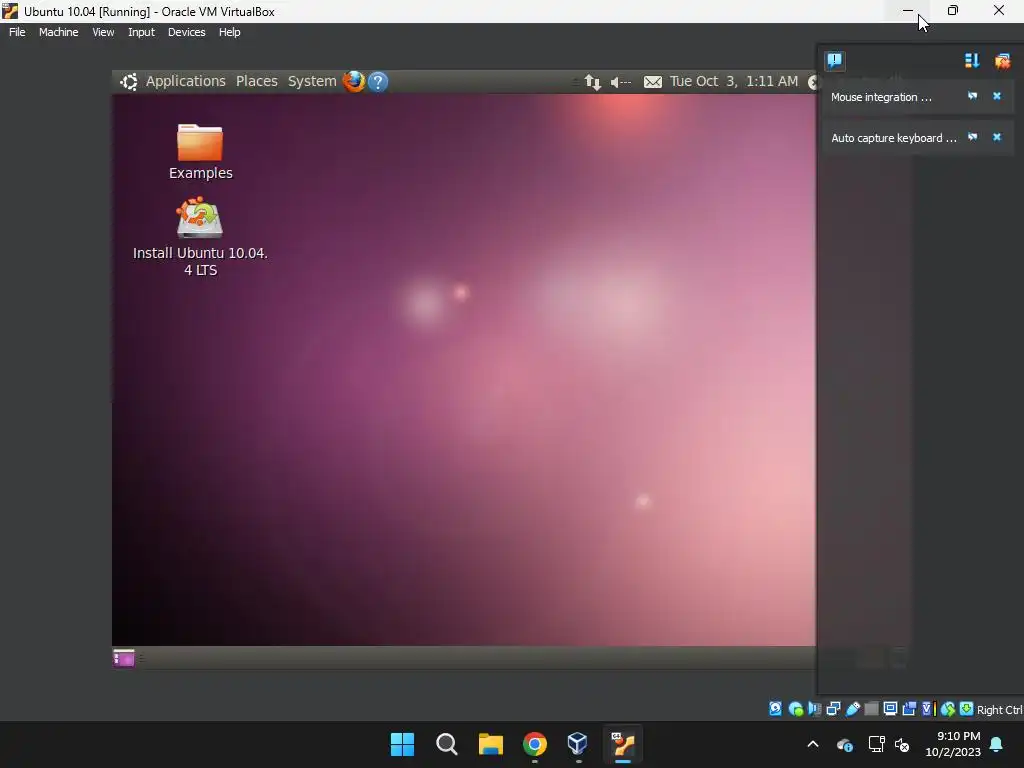Screen dimensions: 1024x768
Task: Open the Ubuntu volume indicator
Action: tap(620, 82)
